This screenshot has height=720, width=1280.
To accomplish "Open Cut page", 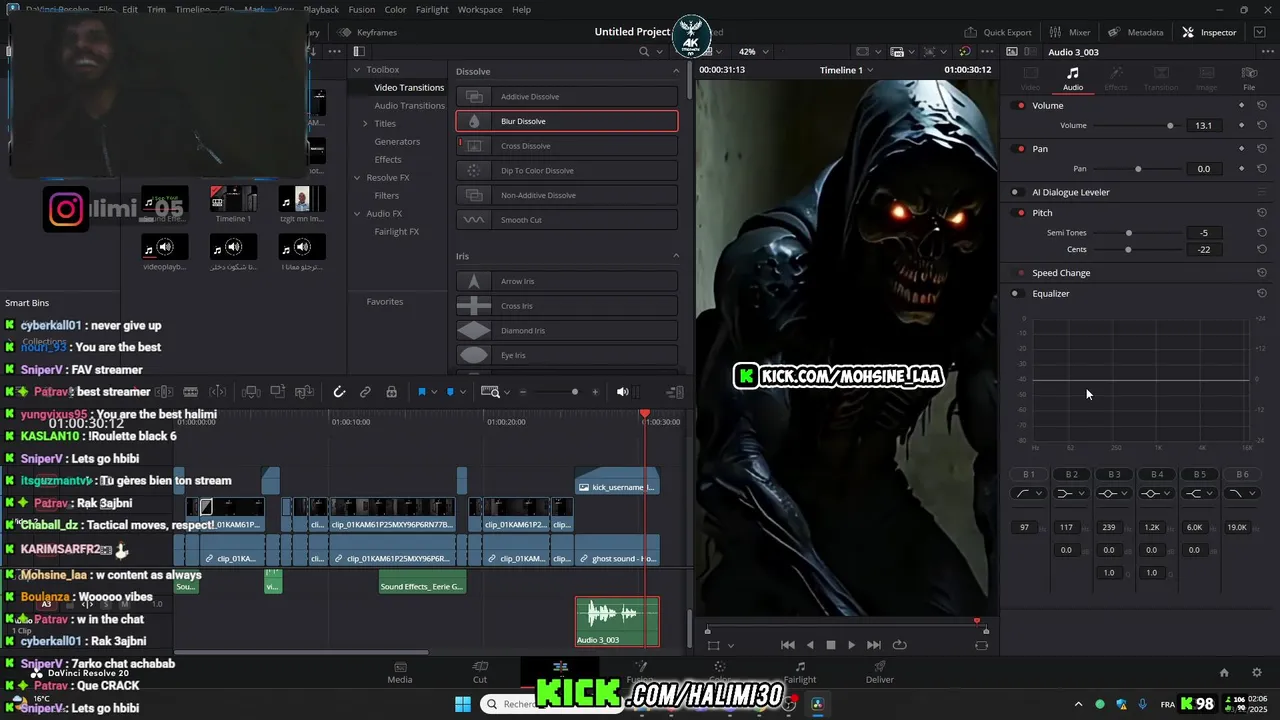I will coord(480,672).
